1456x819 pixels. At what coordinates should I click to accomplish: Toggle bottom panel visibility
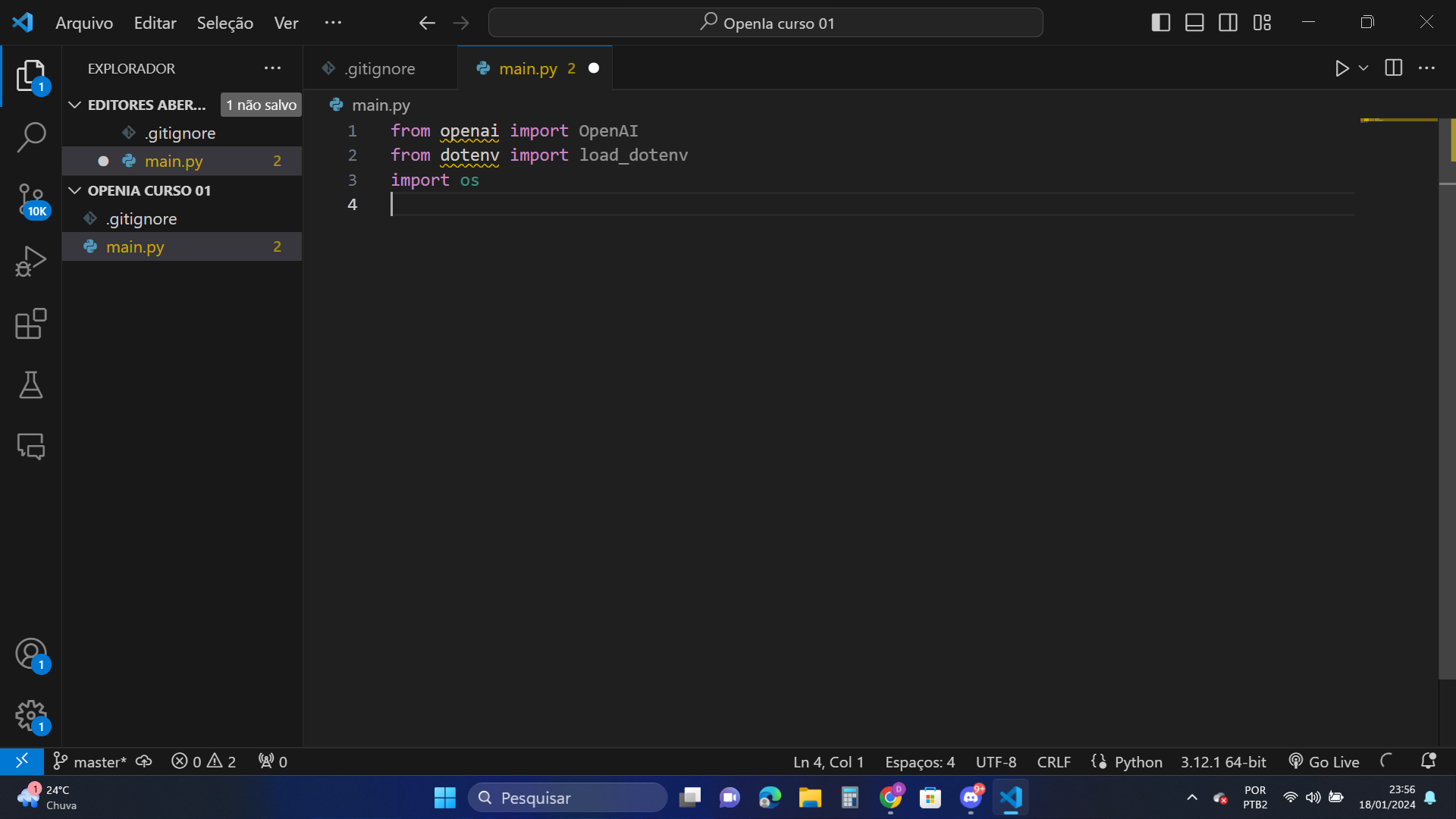coord(1194,23)
